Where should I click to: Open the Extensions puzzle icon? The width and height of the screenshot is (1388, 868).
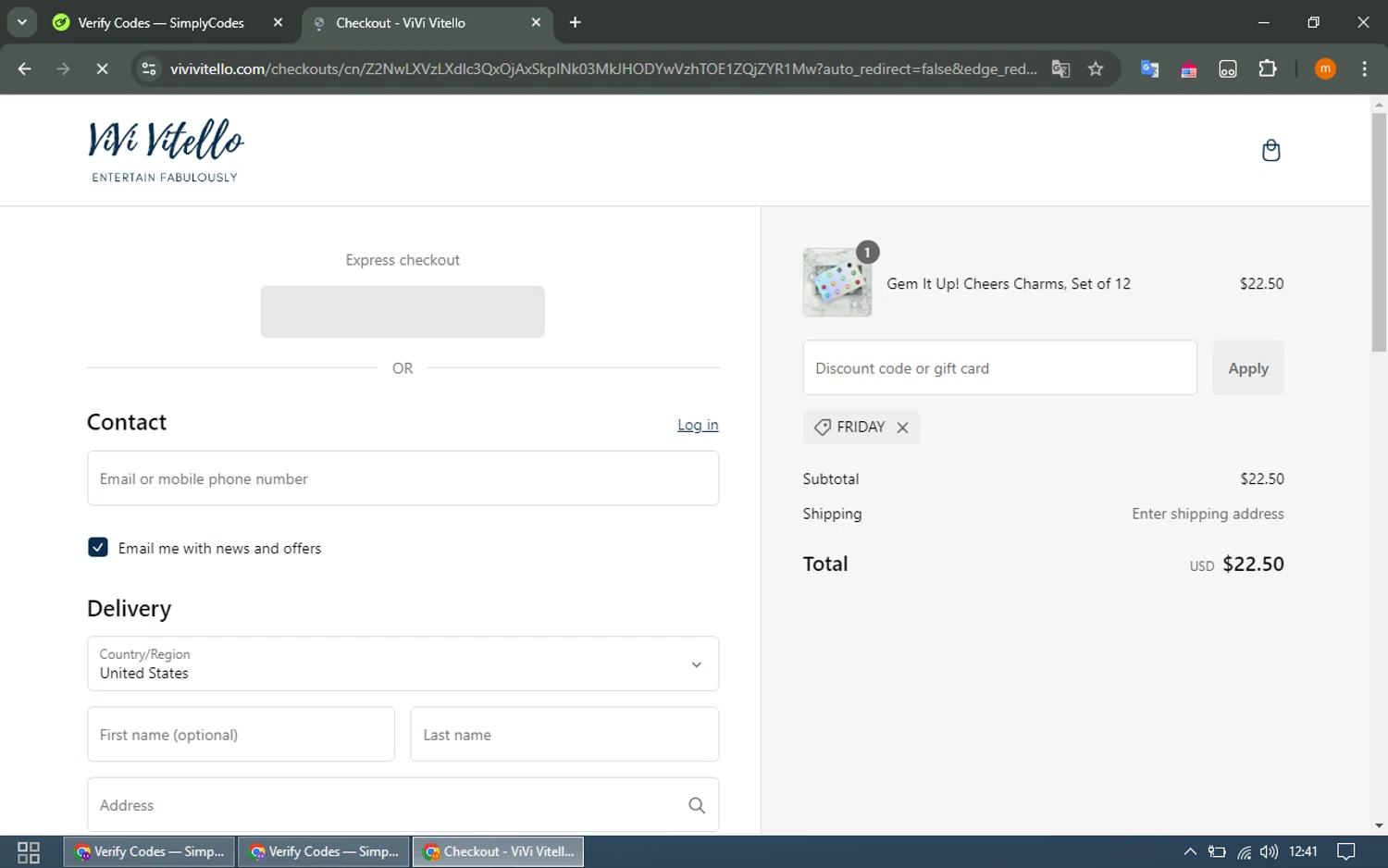(x=1268, y=69)
